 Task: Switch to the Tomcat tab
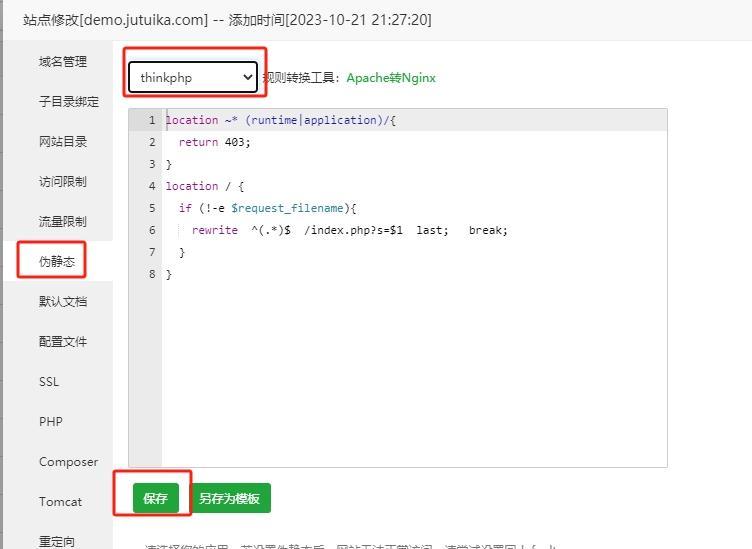point(60,501)
